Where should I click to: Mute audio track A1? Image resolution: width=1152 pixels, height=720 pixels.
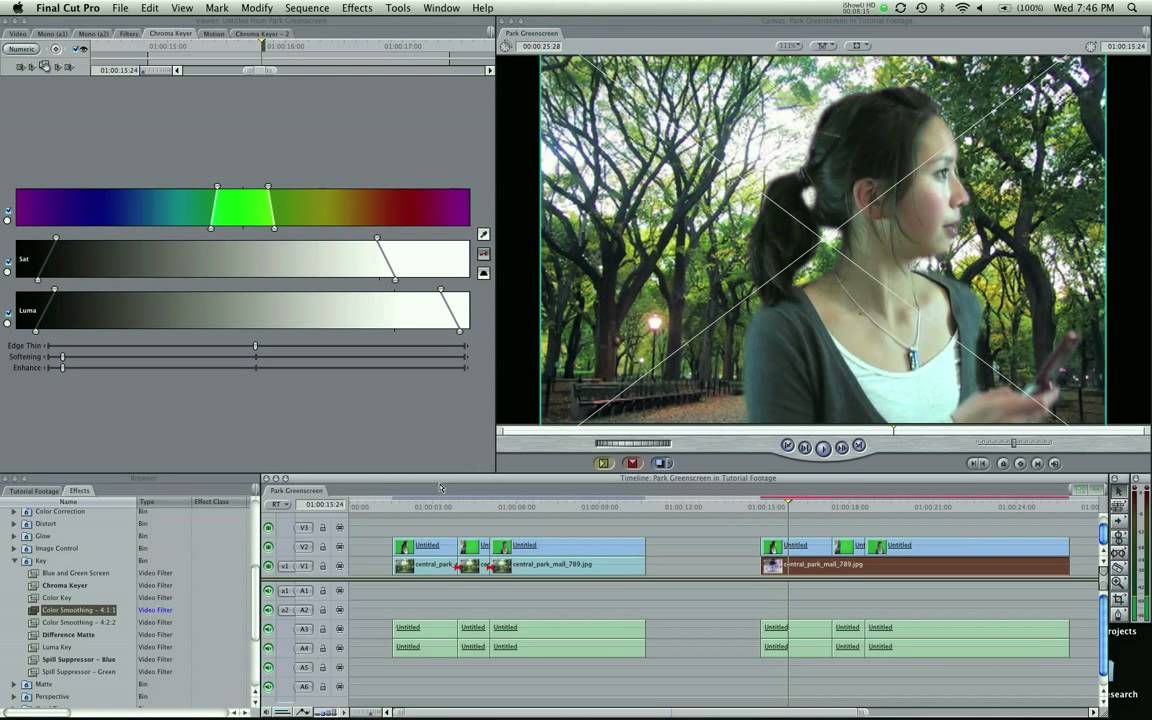coord(269,591)
